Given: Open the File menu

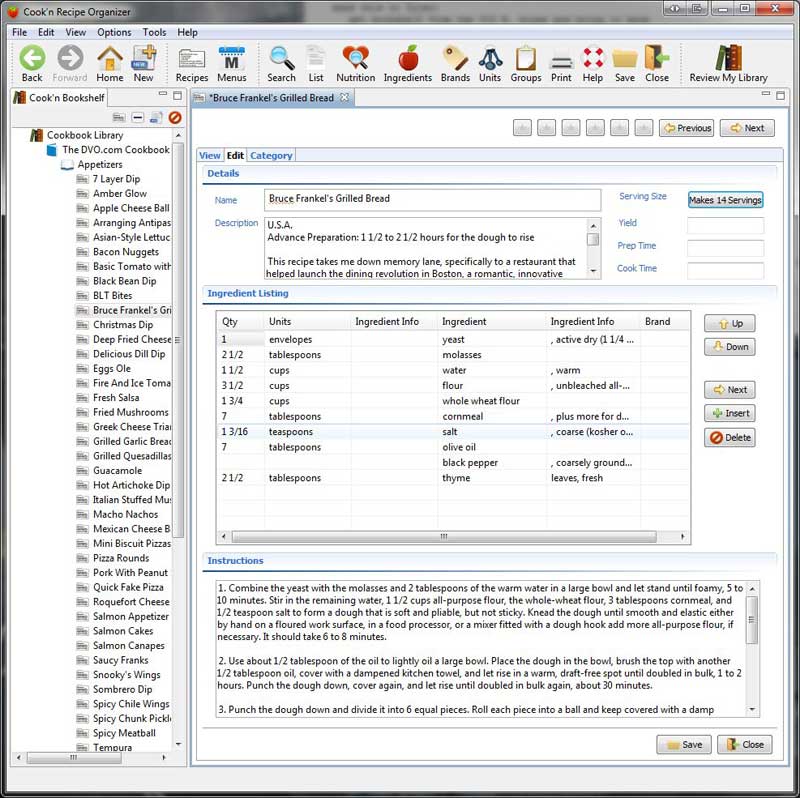Looking at the screenshot, I should (x=19, y=32).
